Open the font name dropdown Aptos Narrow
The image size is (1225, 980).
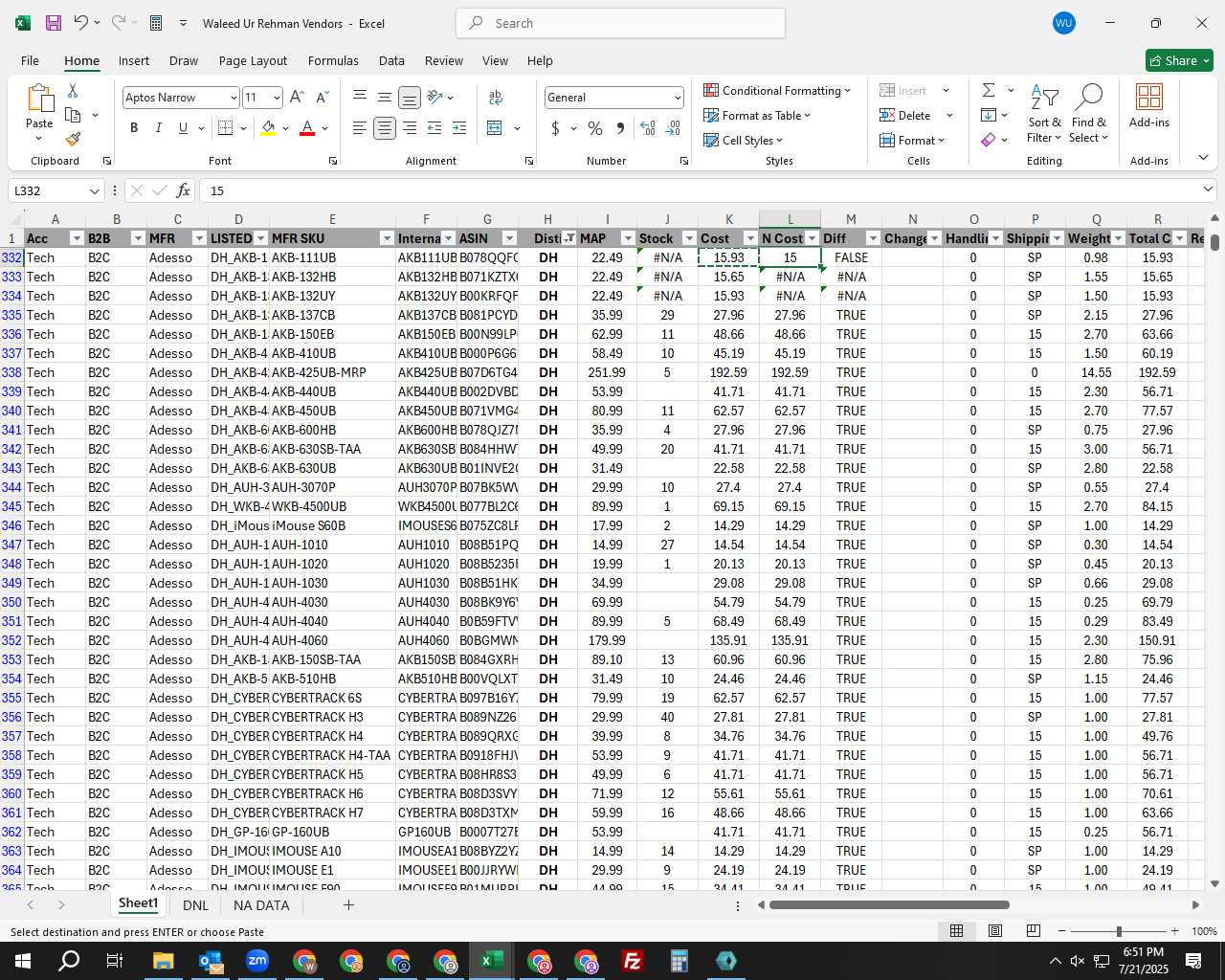(233, 98)
